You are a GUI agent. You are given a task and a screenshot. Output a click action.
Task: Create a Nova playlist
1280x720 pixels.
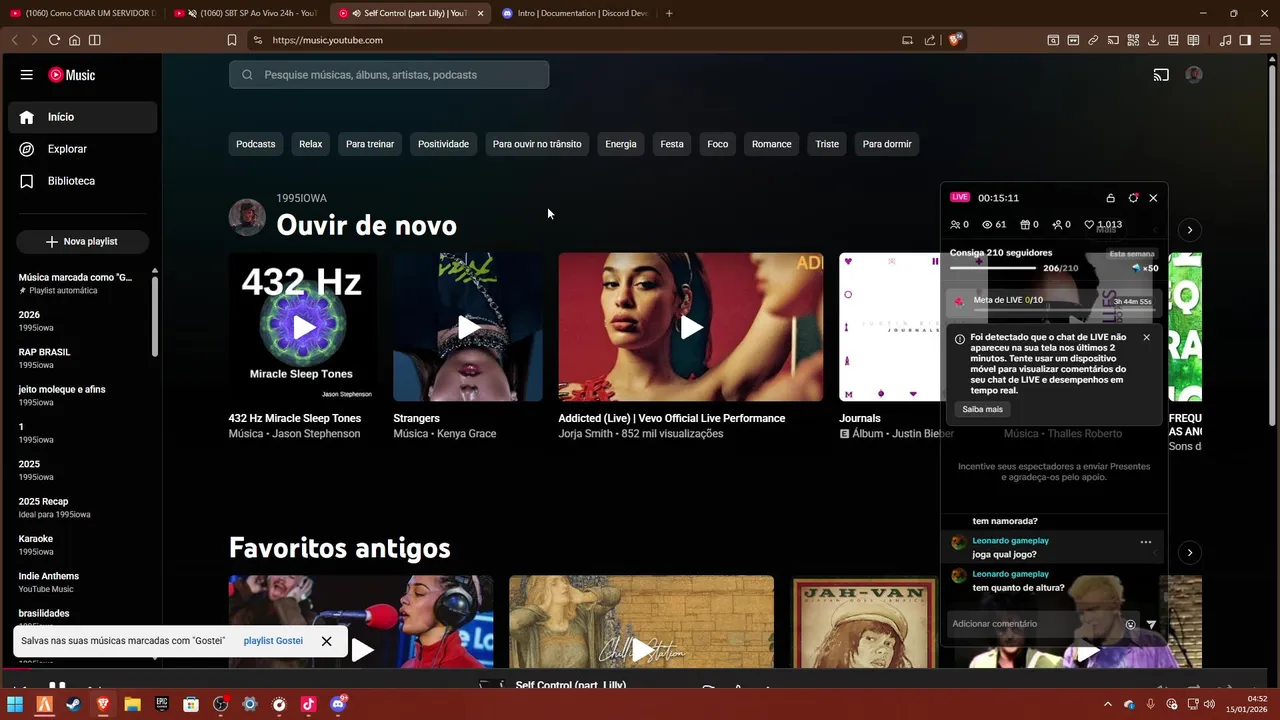(x=82, y=242)
